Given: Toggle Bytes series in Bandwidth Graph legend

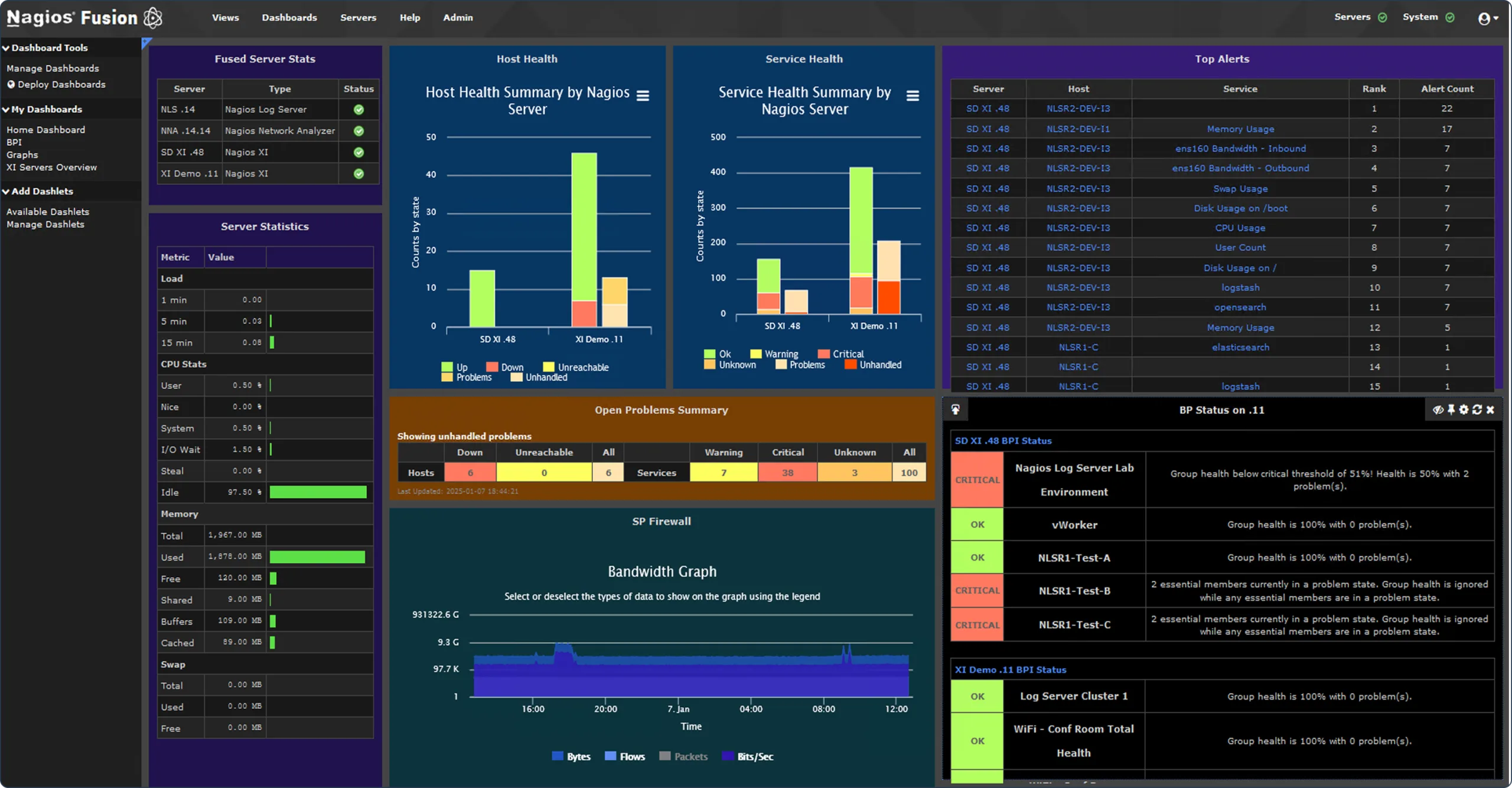Looking at the screenshot, I should pyautogui.click(x=571, y=756).
